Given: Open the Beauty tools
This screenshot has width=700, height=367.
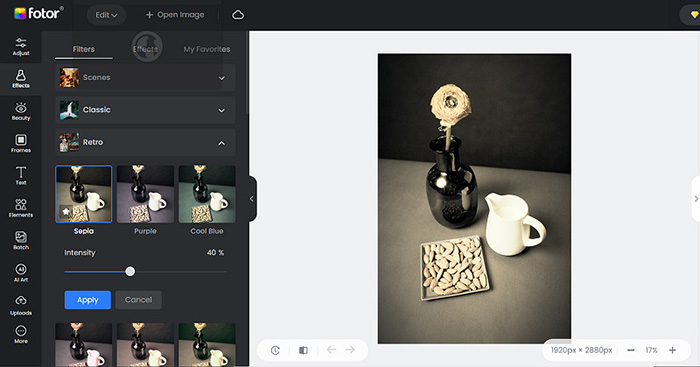Looking at the screenshot, I should tap(21, 112).
